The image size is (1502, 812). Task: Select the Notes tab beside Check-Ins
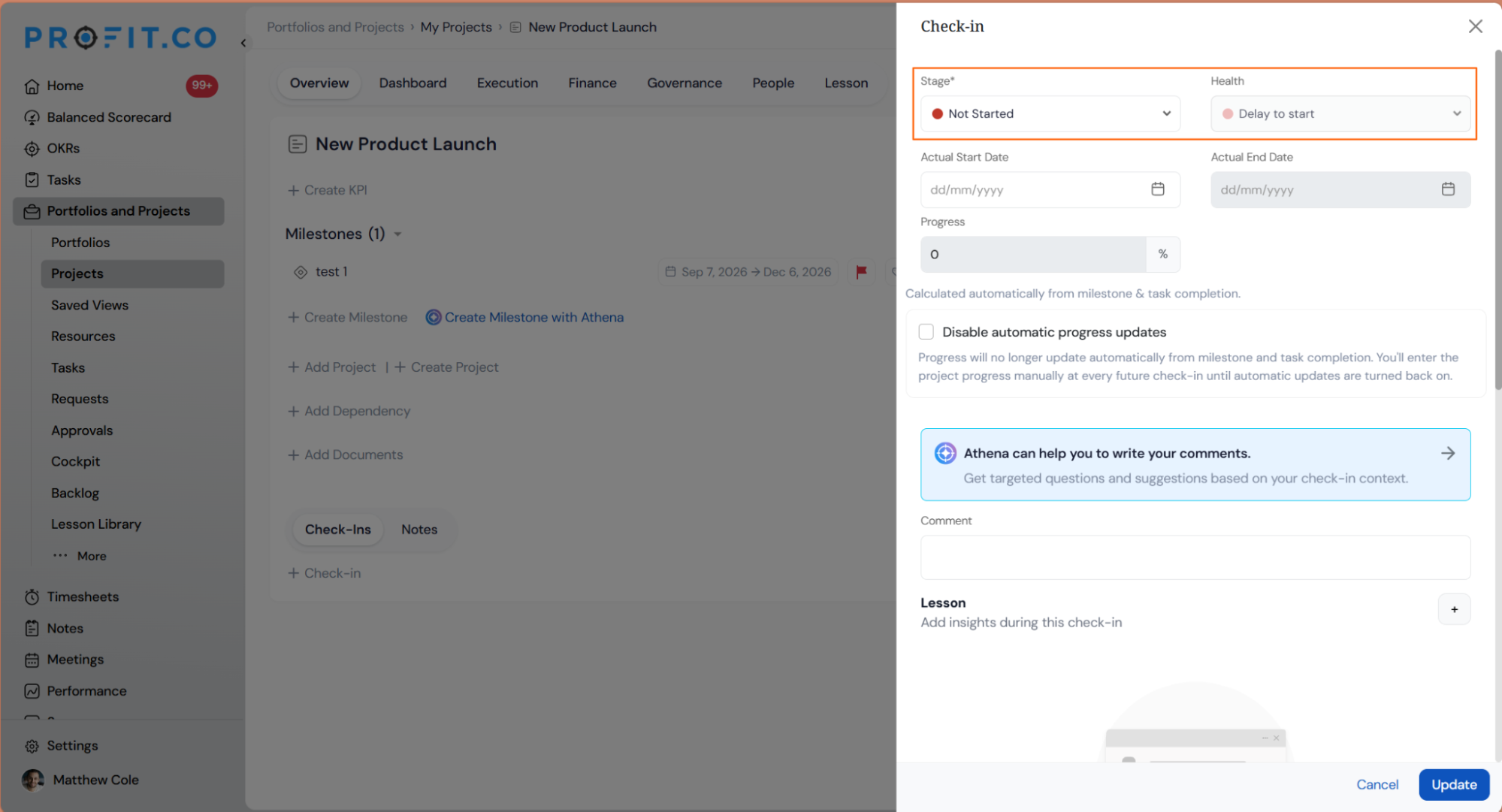tap(419, 530)
